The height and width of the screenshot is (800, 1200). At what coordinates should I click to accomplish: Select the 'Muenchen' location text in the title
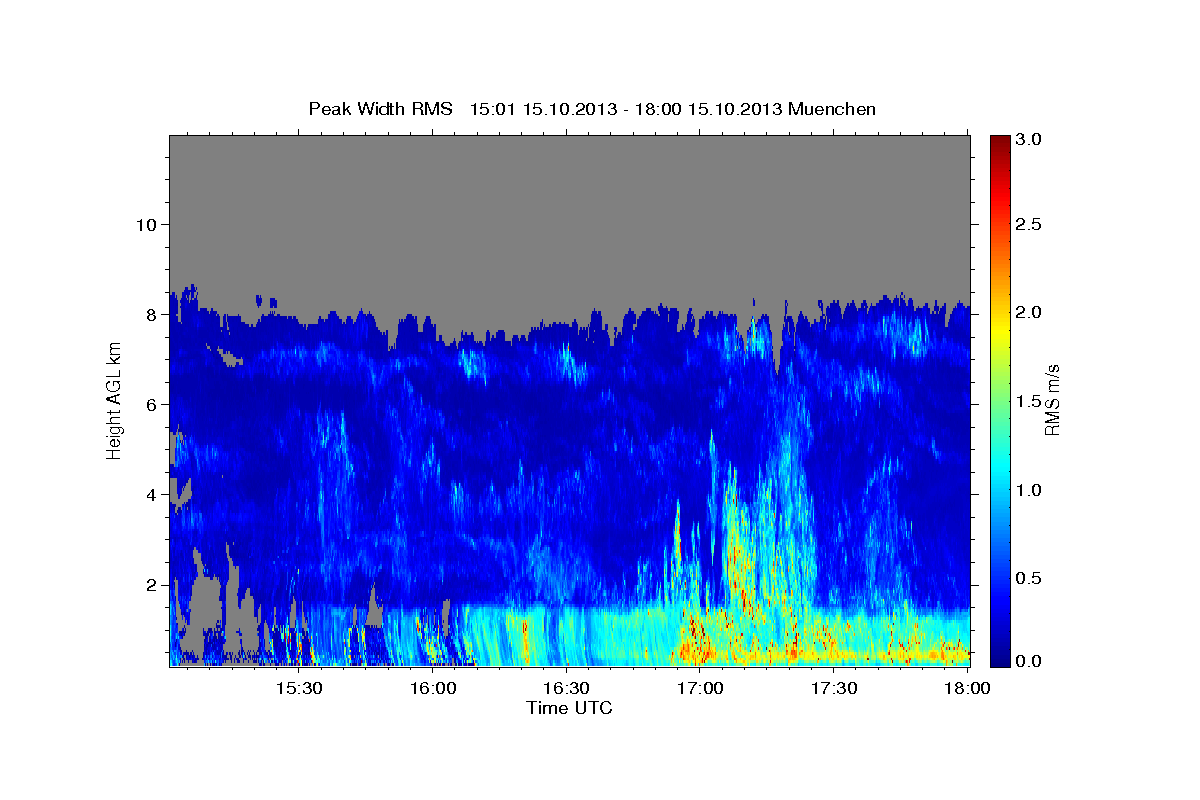pyautogui.click(x=832, y=108)
